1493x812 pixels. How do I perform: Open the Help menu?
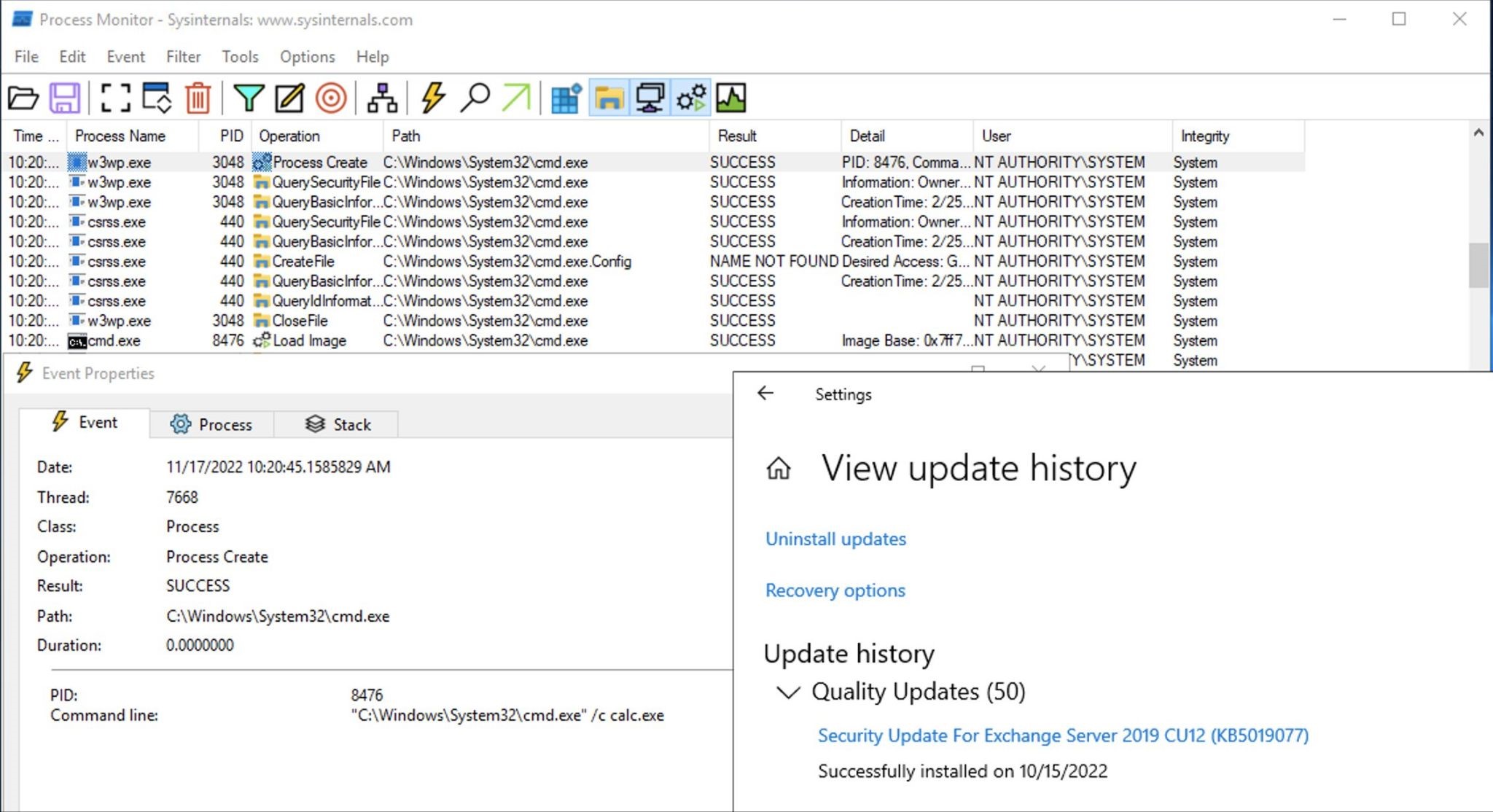coord(373,57)
